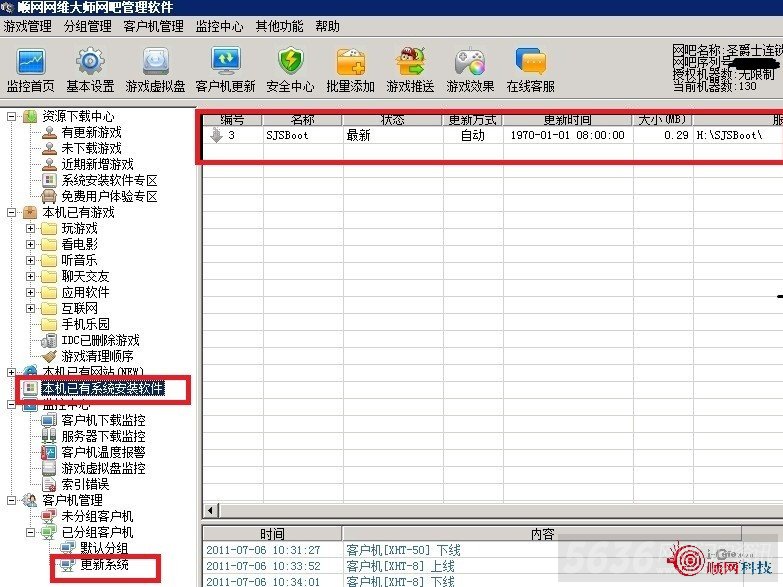Click the broom icon beside 游戏清理顺序

pos(49,356)
